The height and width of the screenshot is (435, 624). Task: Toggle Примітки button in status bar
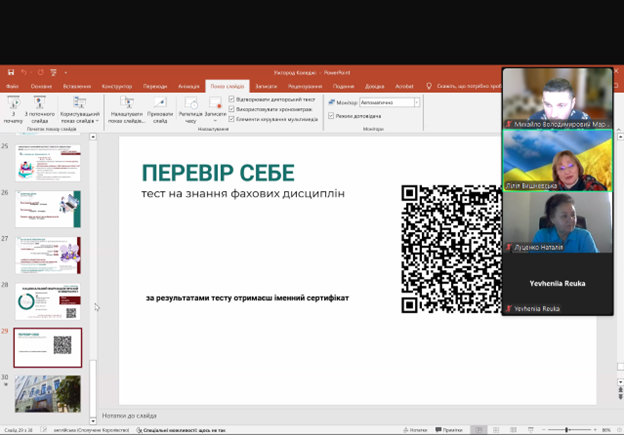[x=448, y=430]
